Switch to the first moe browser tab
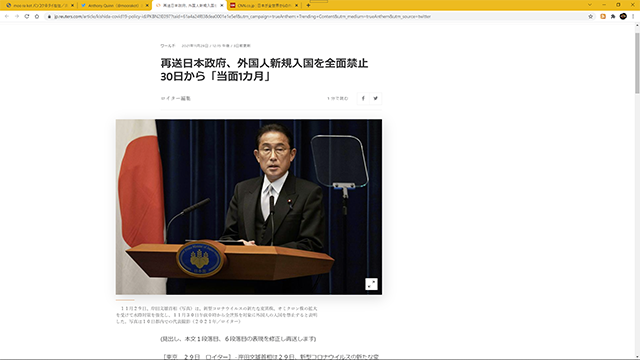This screenshot has width=640, height=360. (x=38, y=5)
